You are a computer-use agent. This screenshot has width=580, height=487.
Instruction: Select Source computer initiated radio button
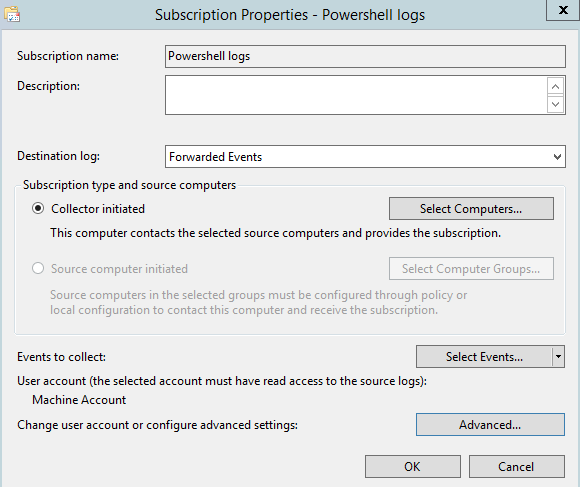tap(38, 268)
